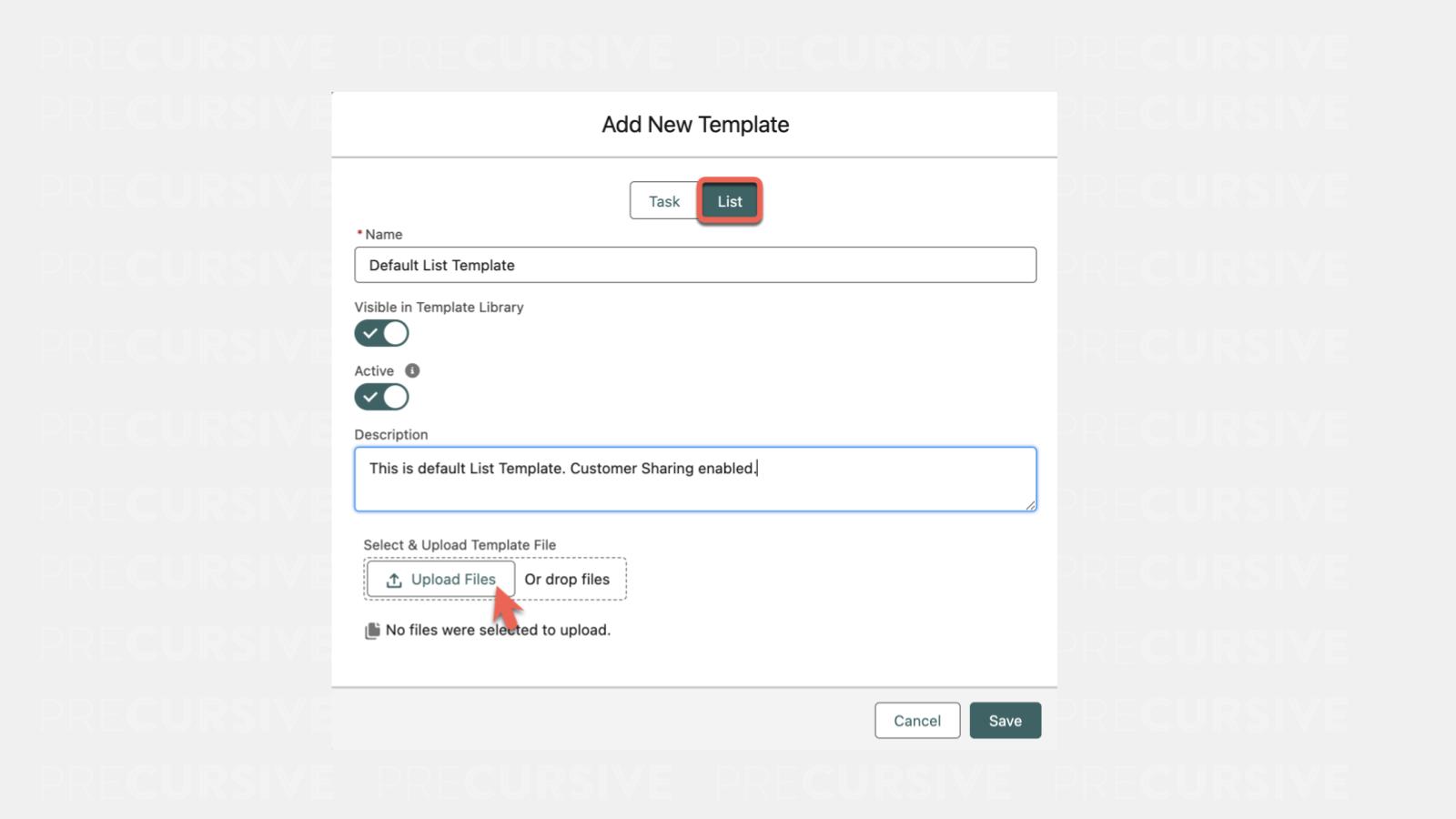Click 'Select & Upload Template File' label
The height and width of the screenshot is (819, 1456).
460,545
